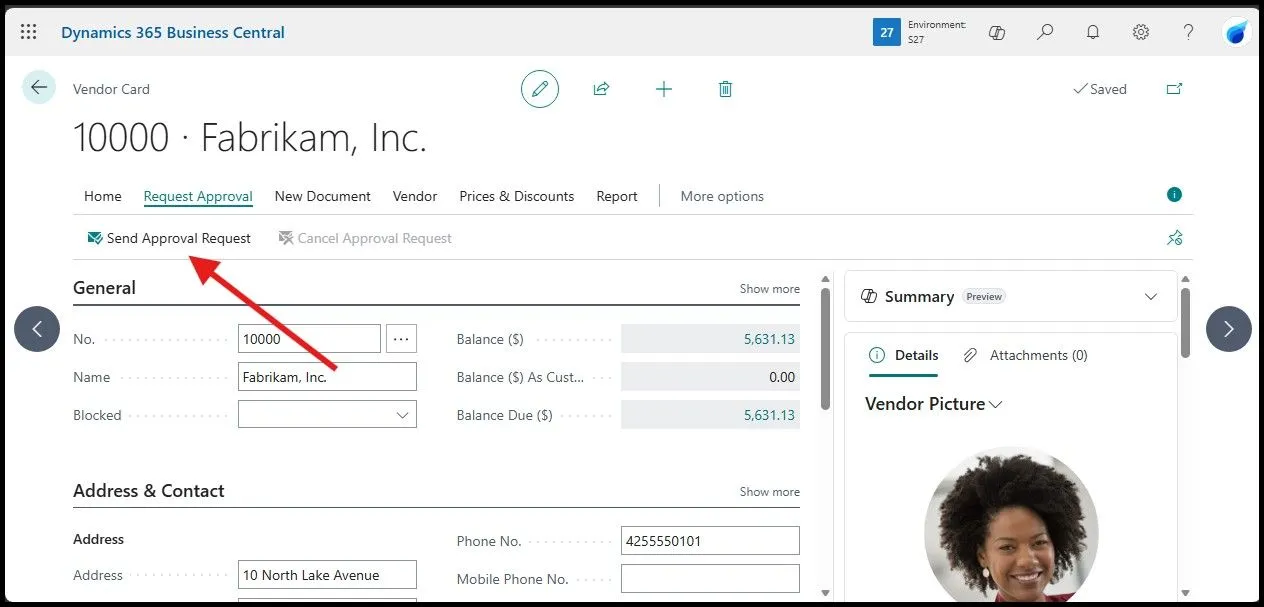Select the Home menu tab

coord(103,196)
